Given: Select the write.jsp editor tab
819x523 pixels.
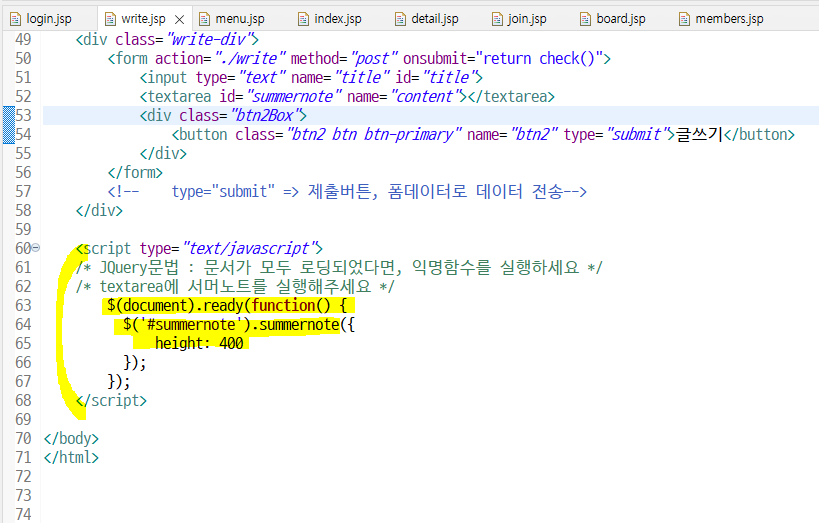Looking at the screenshot, I should [x=143, y=19].
